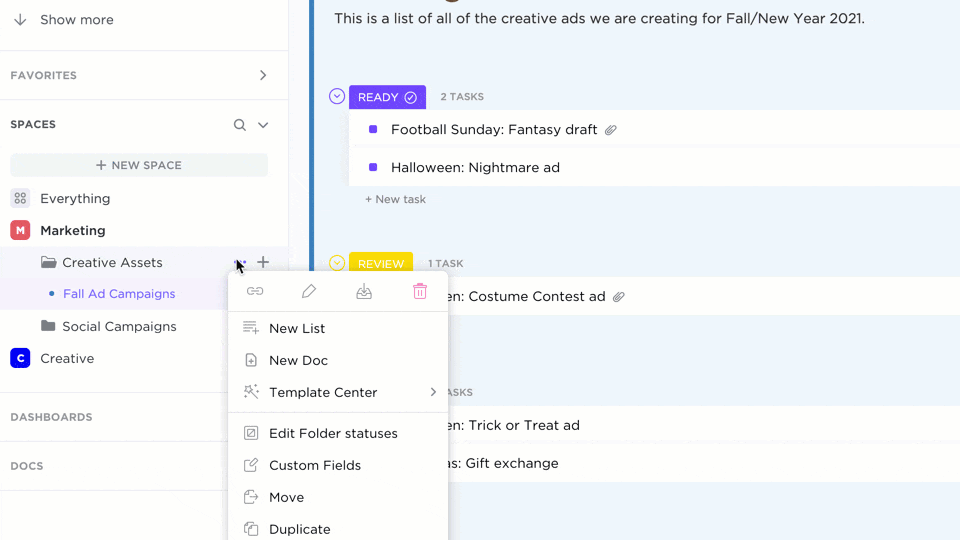Open the Social Campaigns folder
The image size is (960, 540).
tap(118, 326)
